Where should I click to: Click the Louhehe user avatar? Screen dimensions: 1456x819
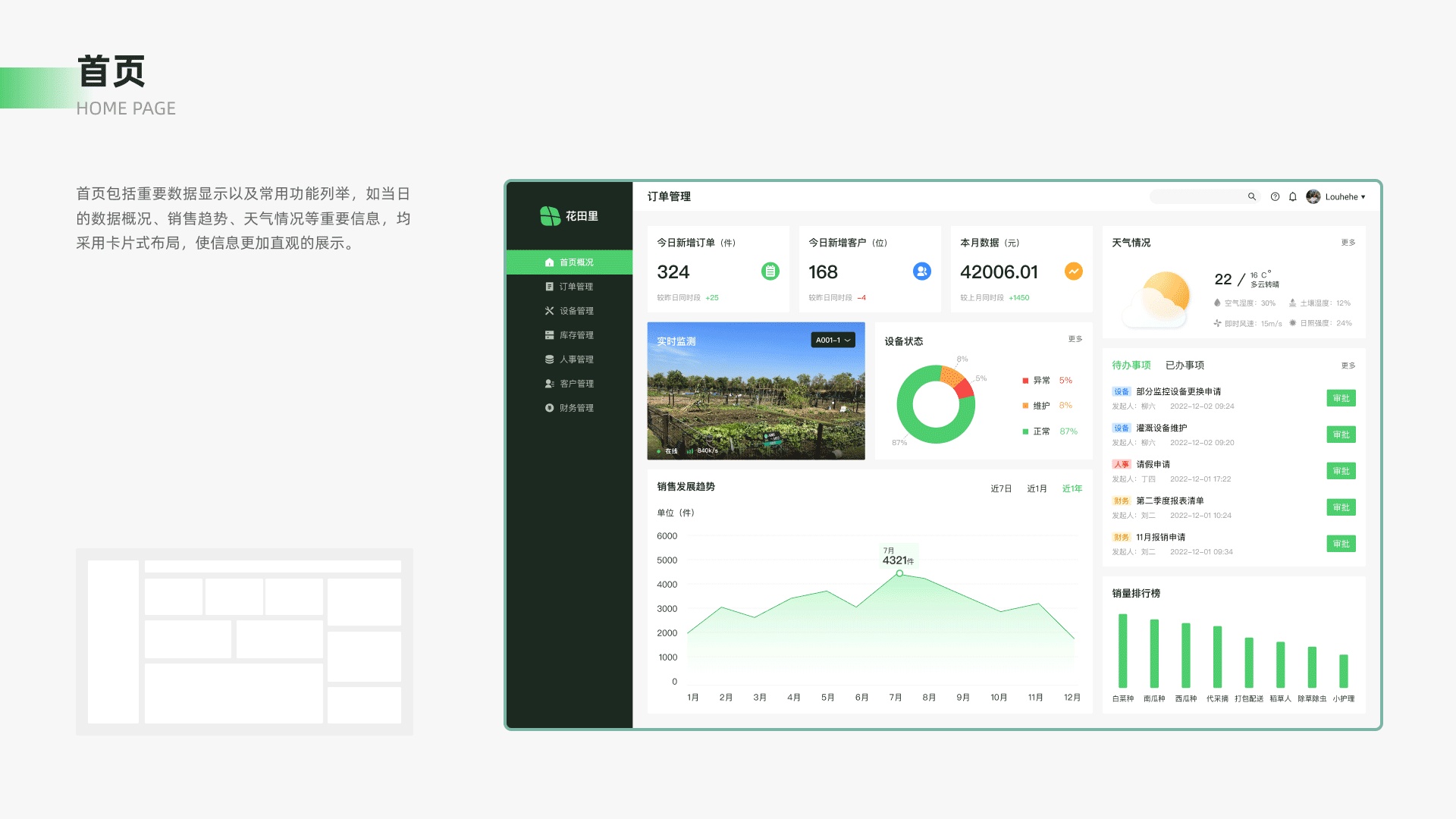point(1313,196)
